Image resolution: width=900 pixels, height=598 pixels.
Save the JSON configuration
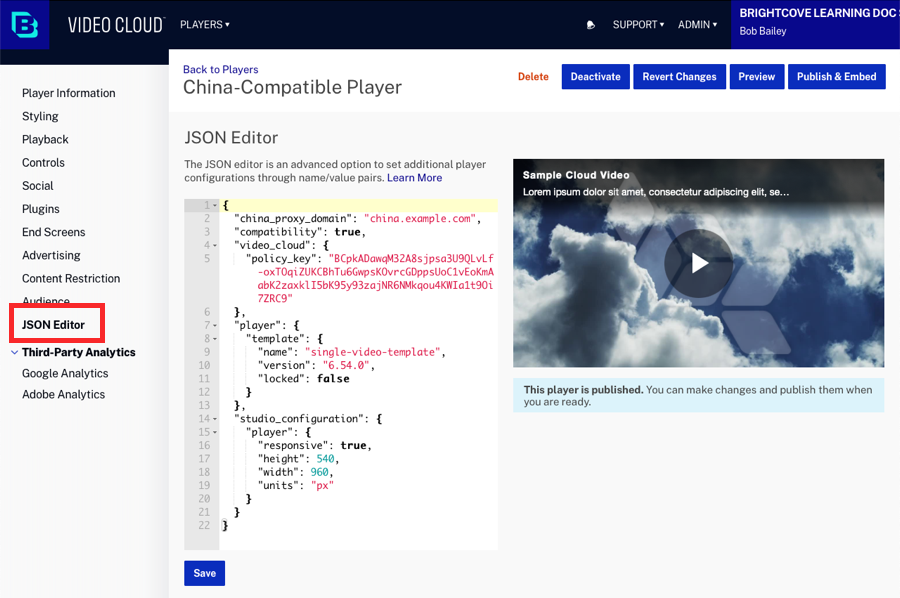204,573
